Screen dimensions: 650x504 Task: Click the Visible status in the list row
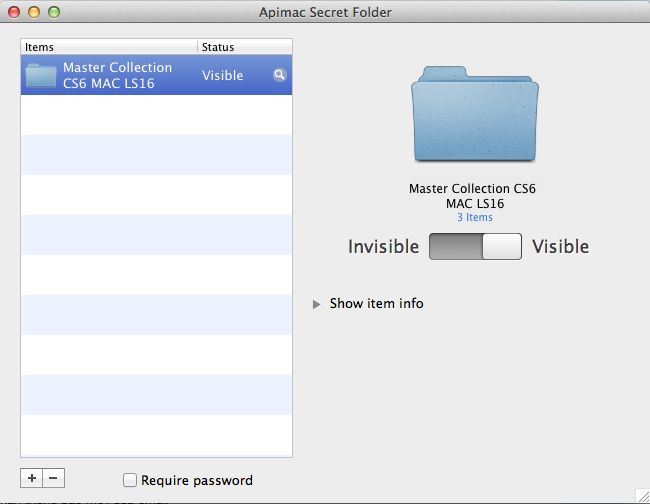222,75
